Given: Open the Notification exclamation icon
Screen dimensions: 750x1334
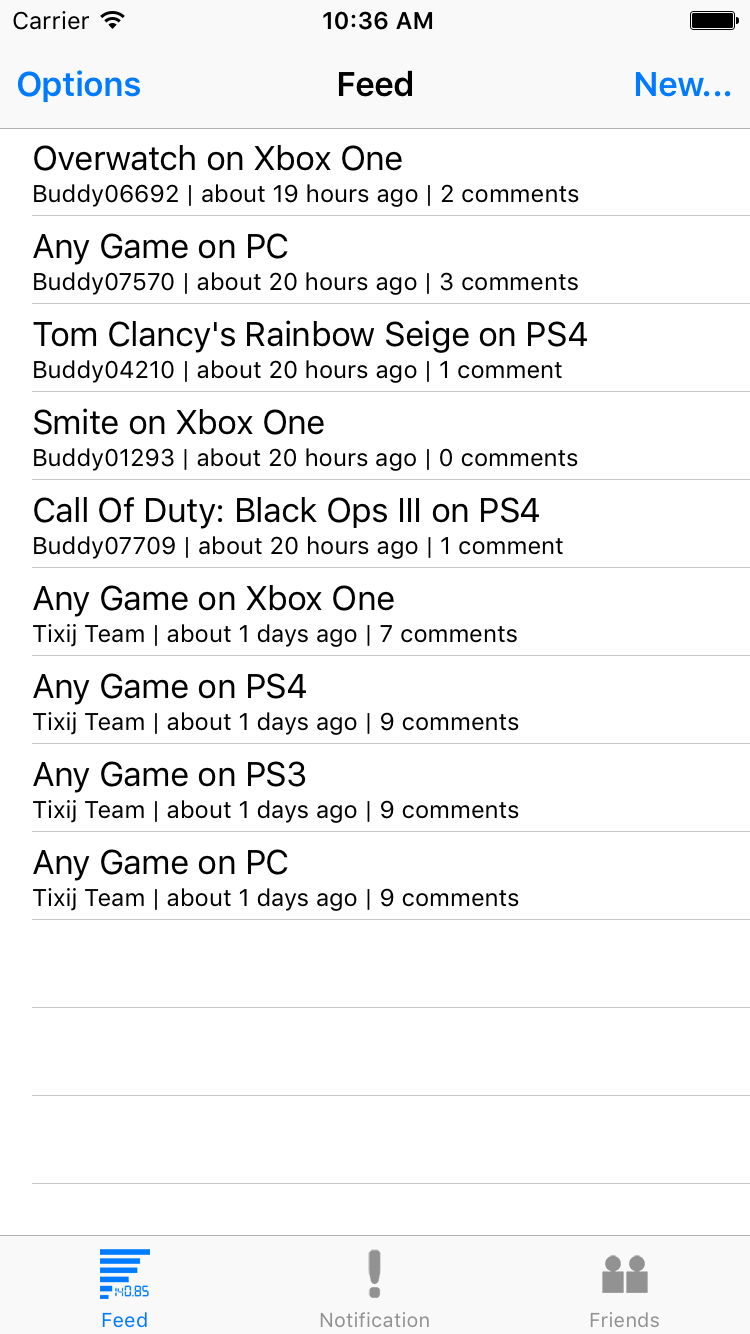Looking at the screenshot, I should click(375, 1274).
